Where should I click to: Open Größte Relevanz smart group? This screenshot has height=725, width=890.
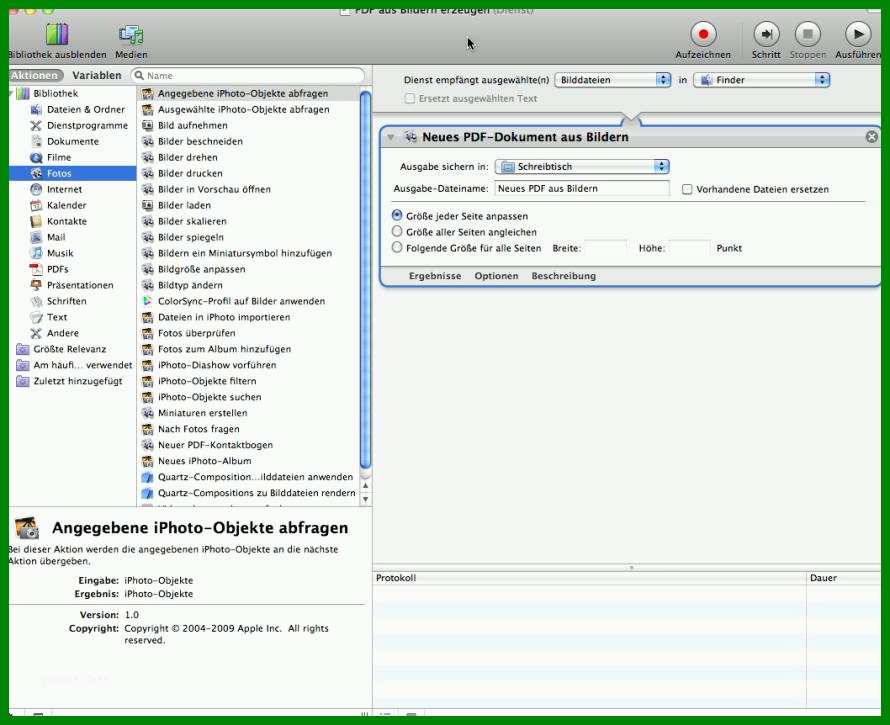pos(61,349)
